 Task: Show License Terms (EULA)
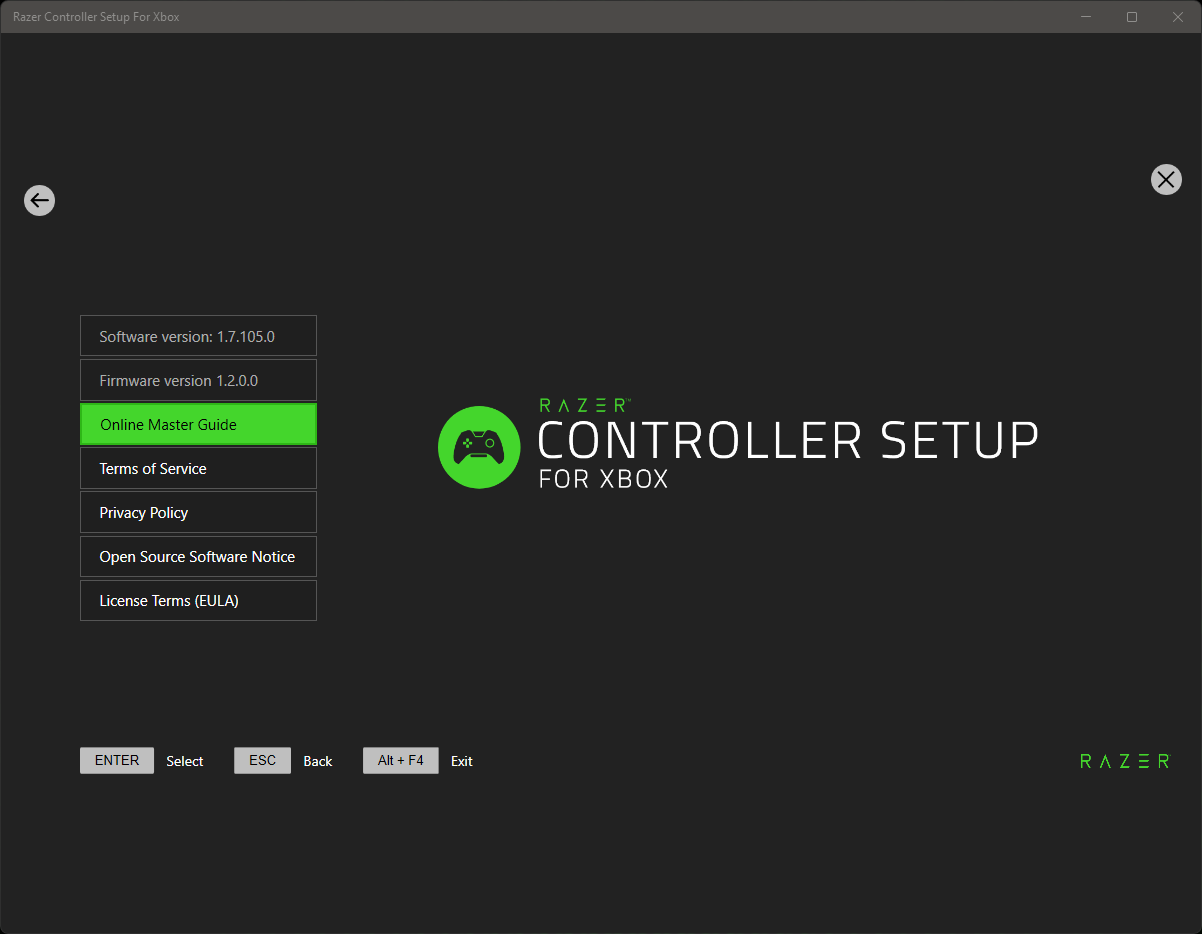click(198, 600)
